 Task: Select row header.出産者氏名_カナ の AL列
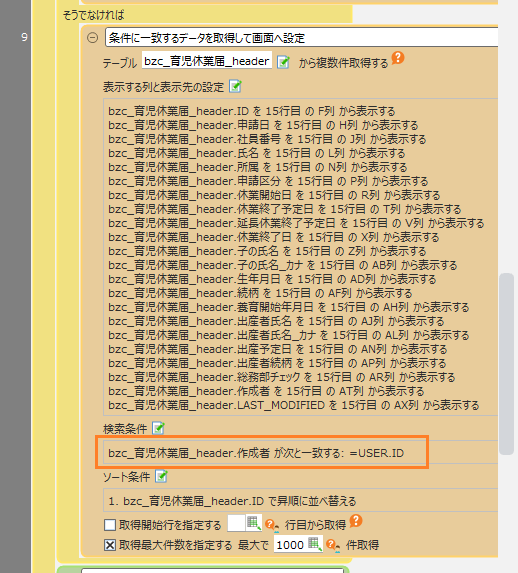[x=288, y=335]
